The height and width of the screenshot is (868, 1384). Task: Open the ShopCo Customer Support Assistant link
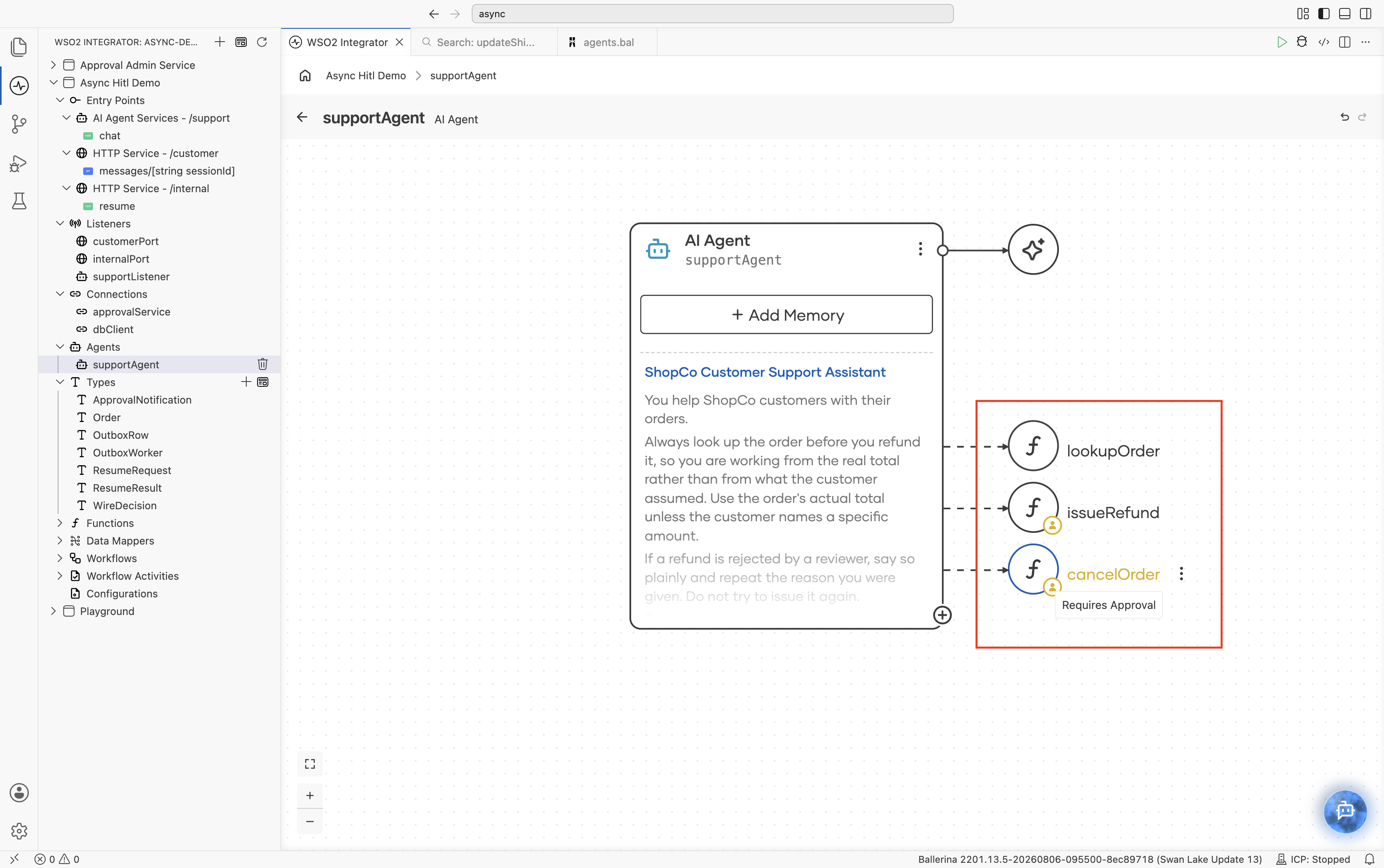pos(764,372)
